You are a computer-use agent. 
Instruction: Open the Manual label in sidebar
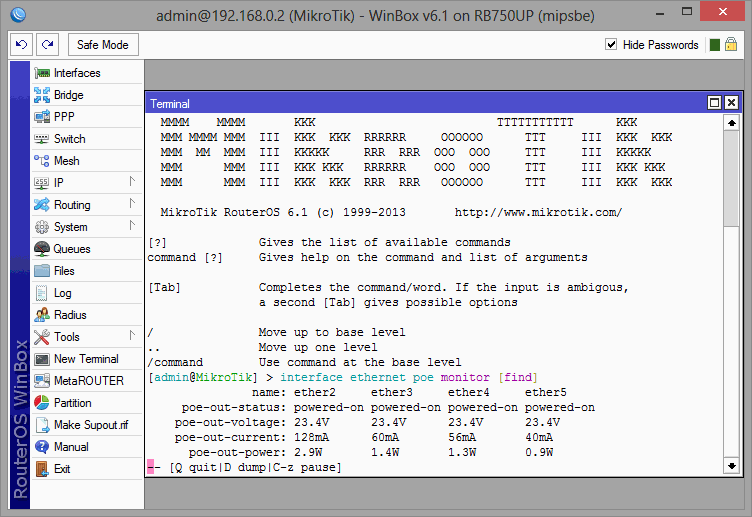(71, 447)
